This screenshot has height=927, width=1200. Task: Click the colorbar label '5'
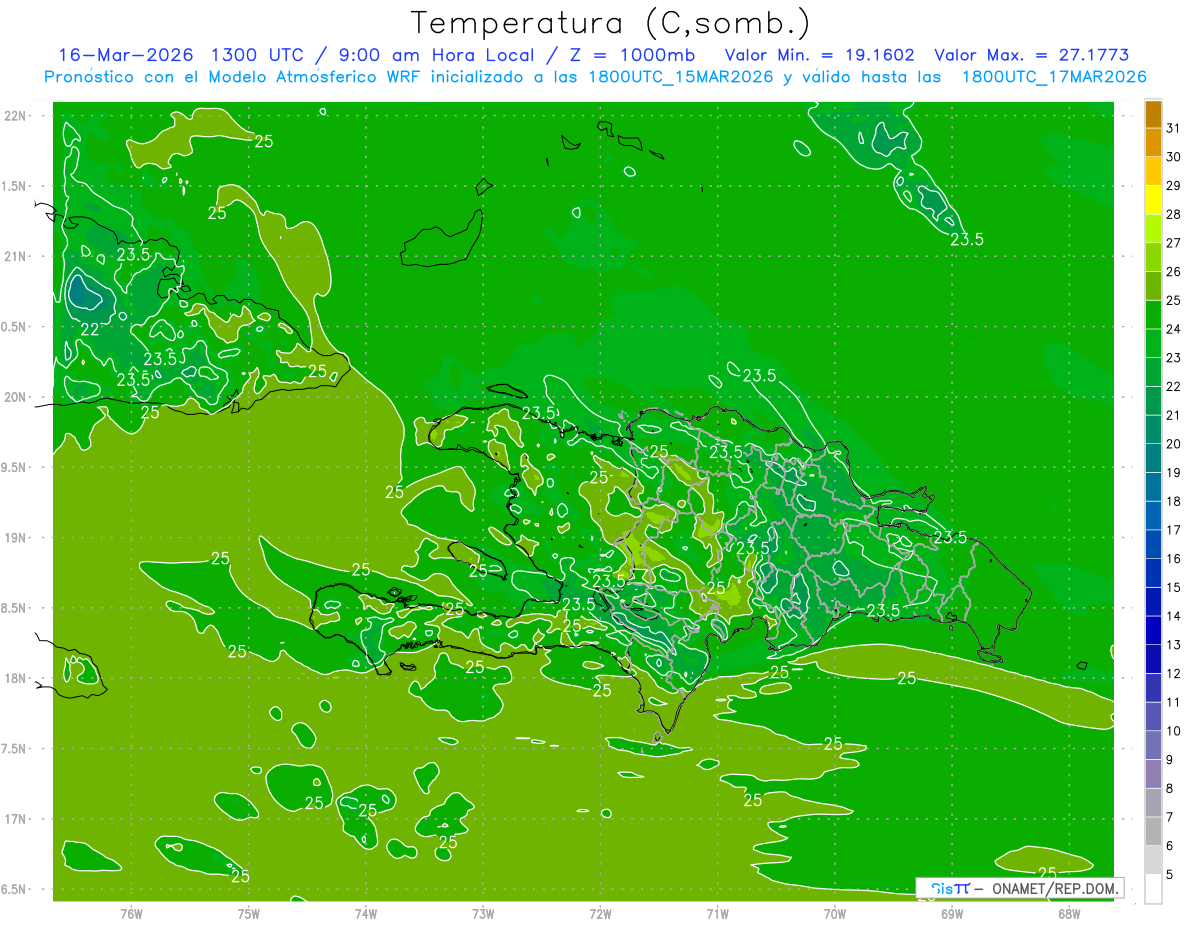(1170, 875)
